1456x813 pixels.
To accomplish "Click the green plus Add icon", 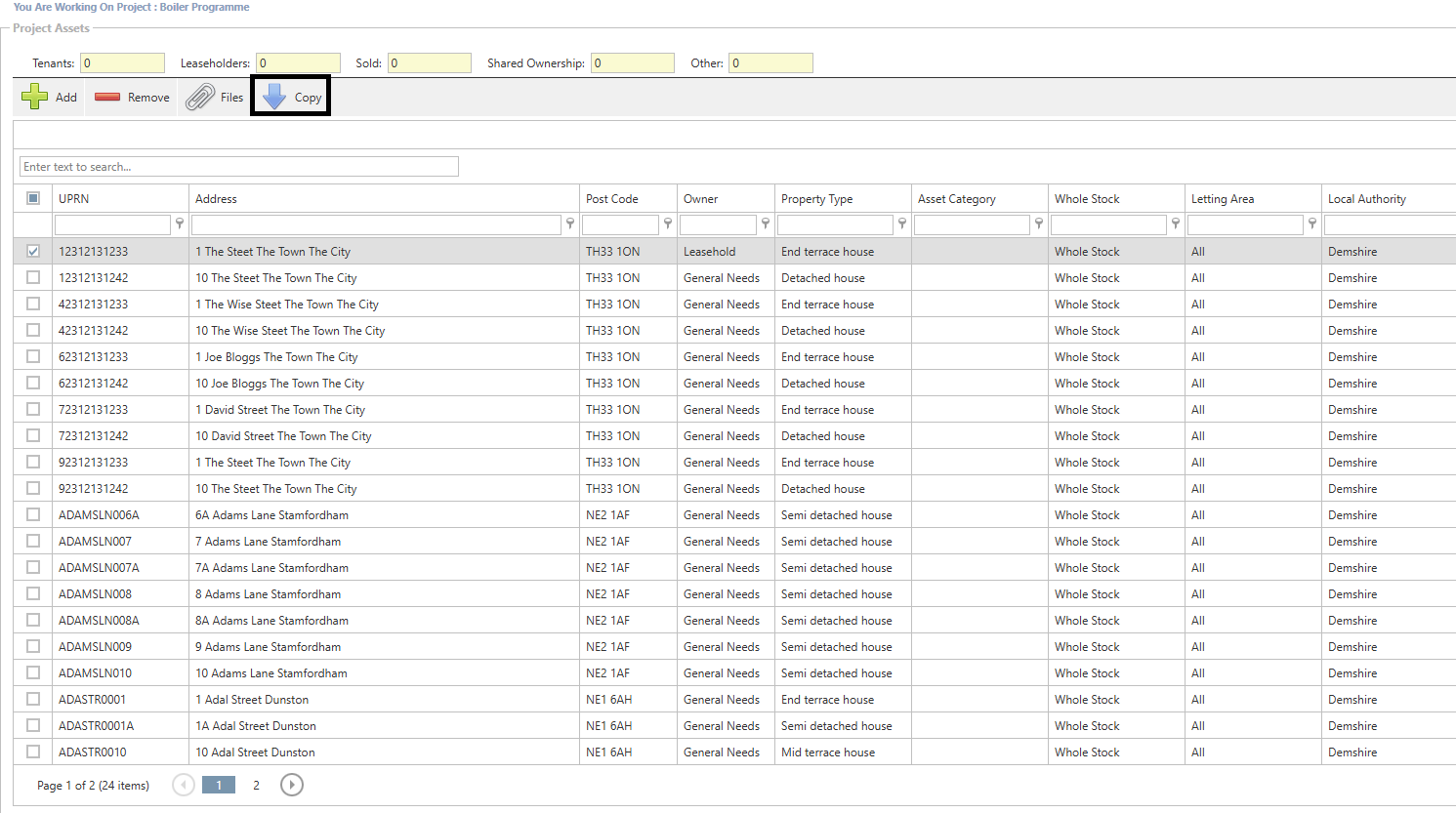I will coord(35,97).
